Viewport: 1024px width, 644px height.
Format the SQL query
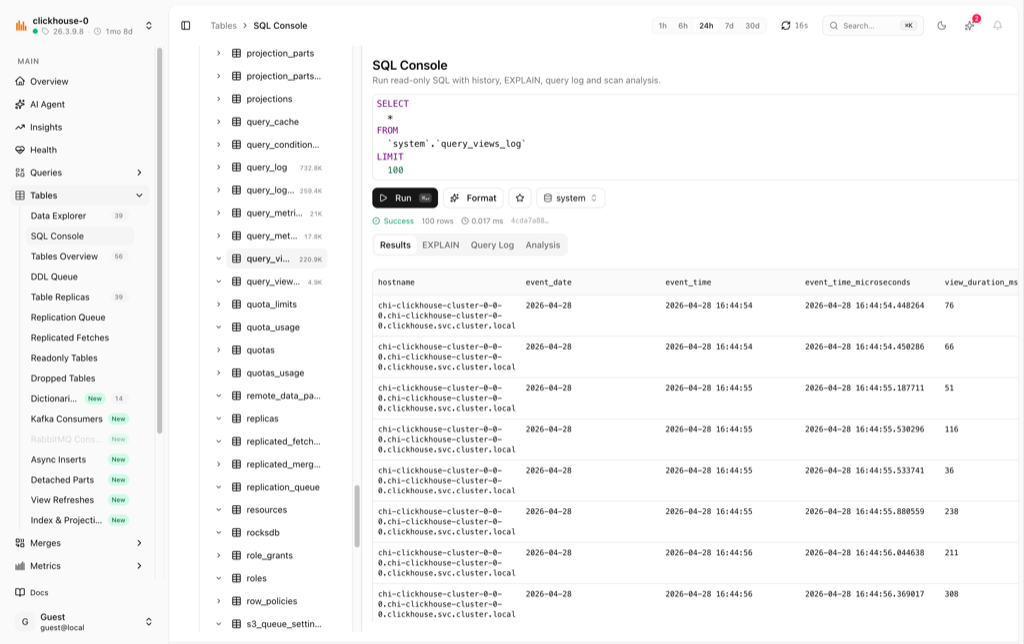tap(473, 198)
